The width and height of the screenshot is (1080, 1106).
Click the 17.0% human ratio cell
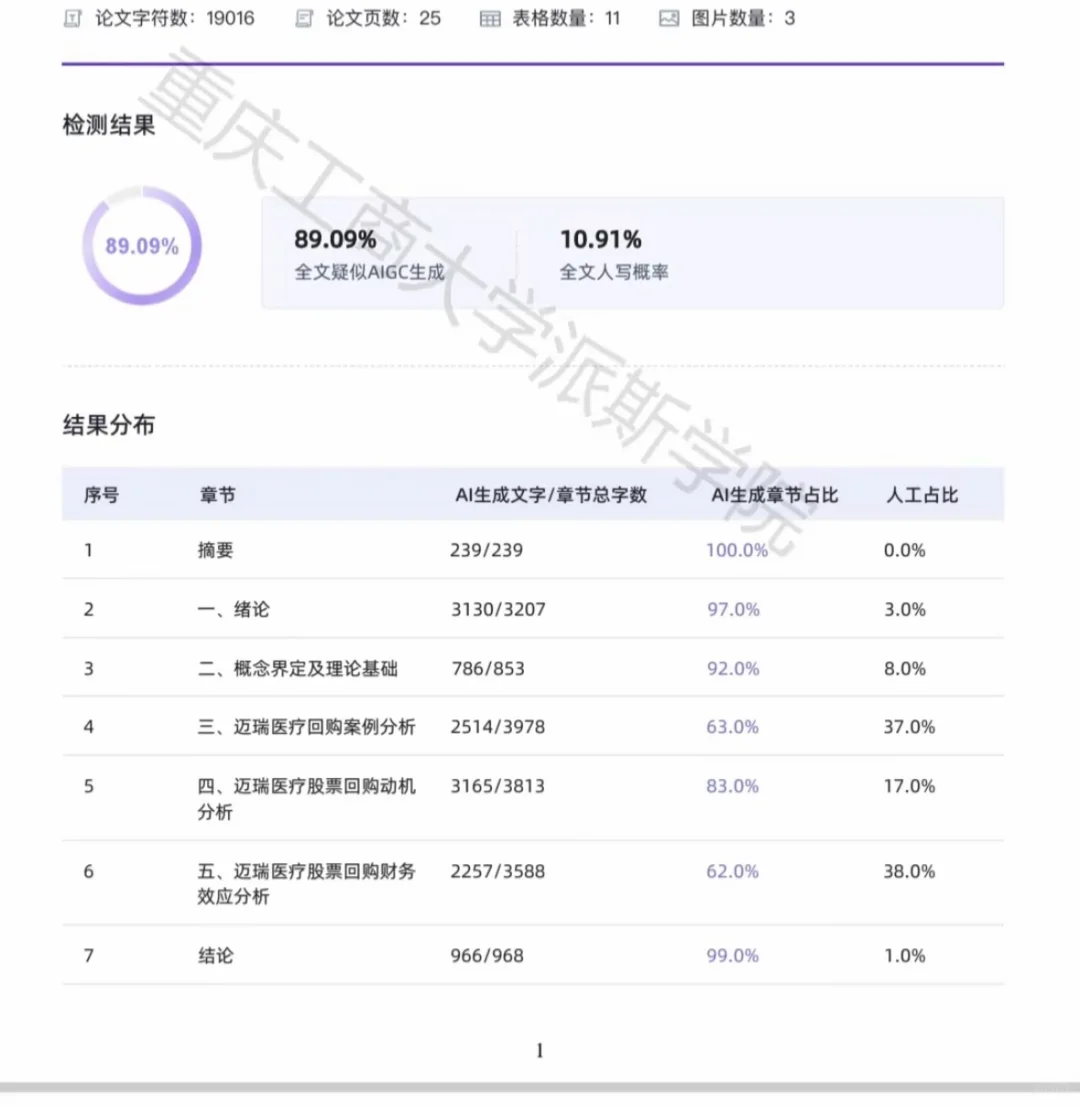click(x=909, y=786)
